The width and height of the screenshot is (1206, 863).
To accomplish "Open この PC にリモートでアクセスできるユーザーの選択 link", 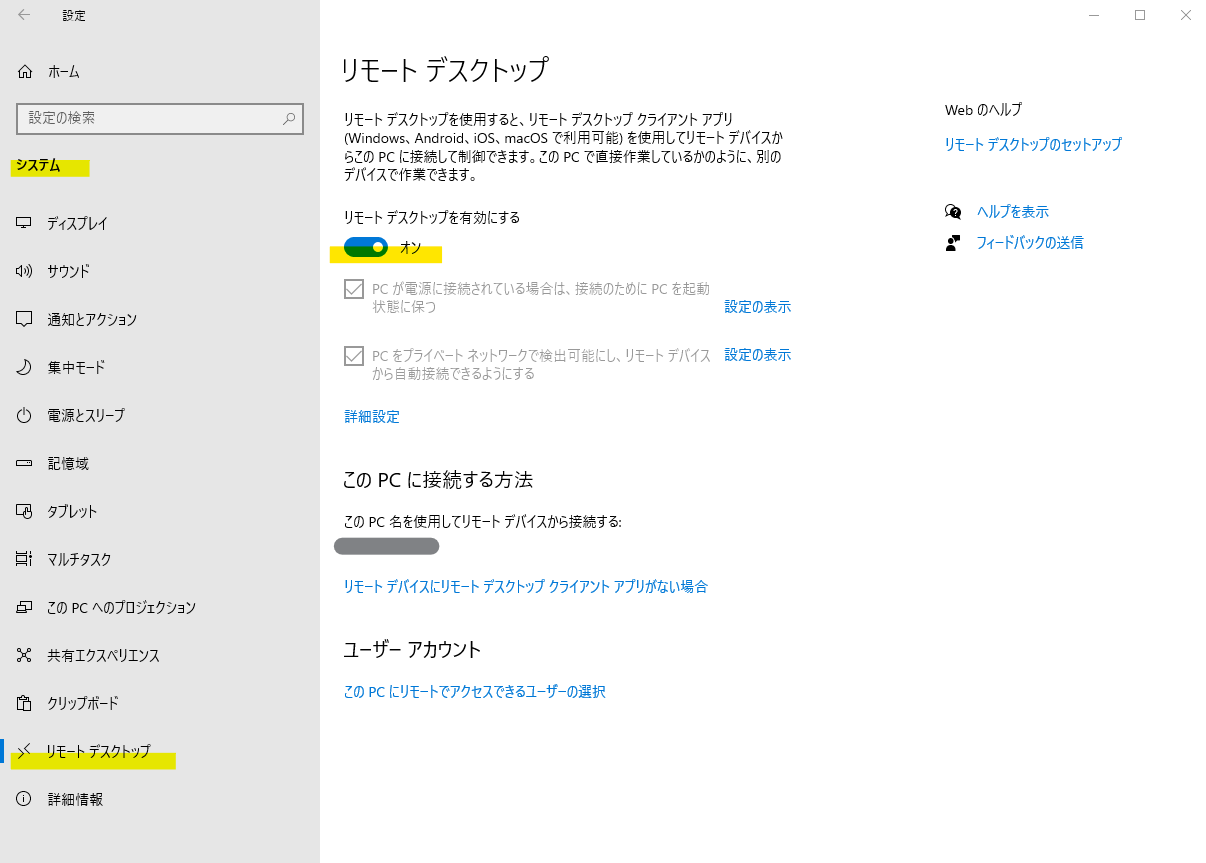I will coord(474,691).
